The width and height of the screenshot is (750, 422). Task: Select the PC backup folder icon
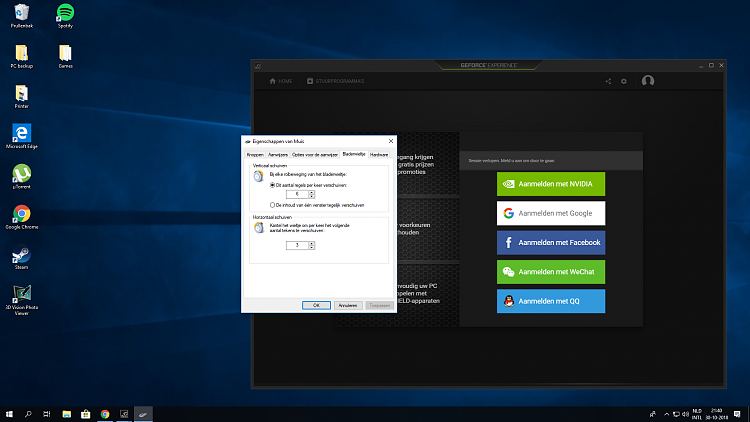[22, 56]
